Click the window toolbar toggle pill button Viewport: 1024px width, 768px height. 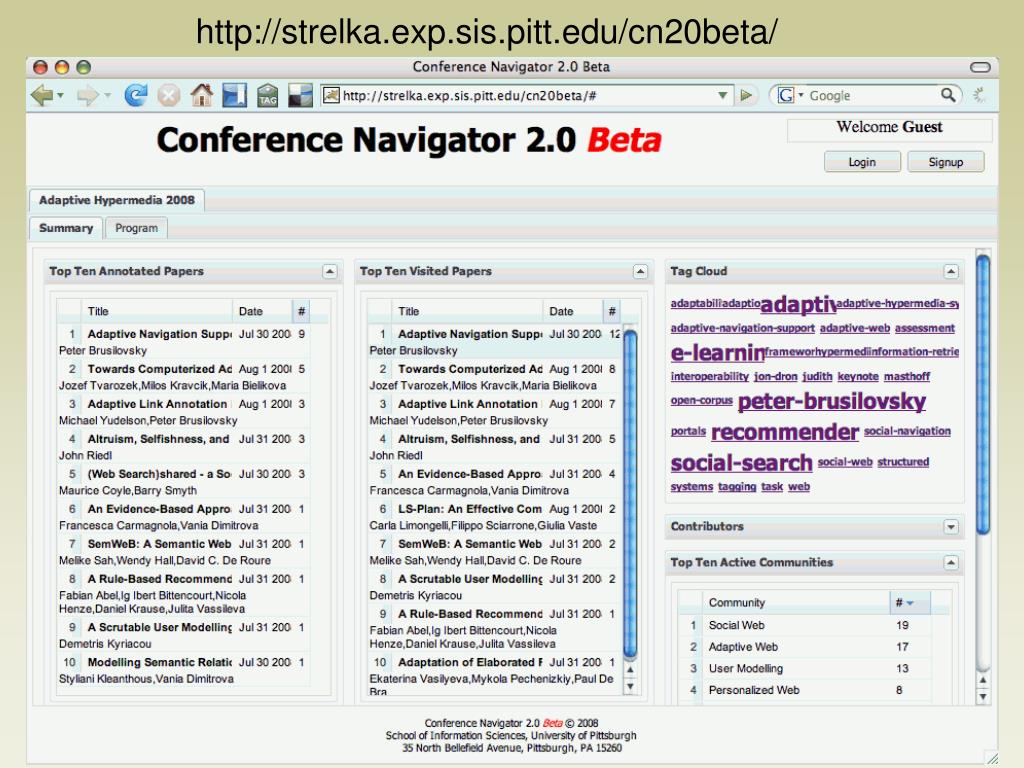pos(980,67)
